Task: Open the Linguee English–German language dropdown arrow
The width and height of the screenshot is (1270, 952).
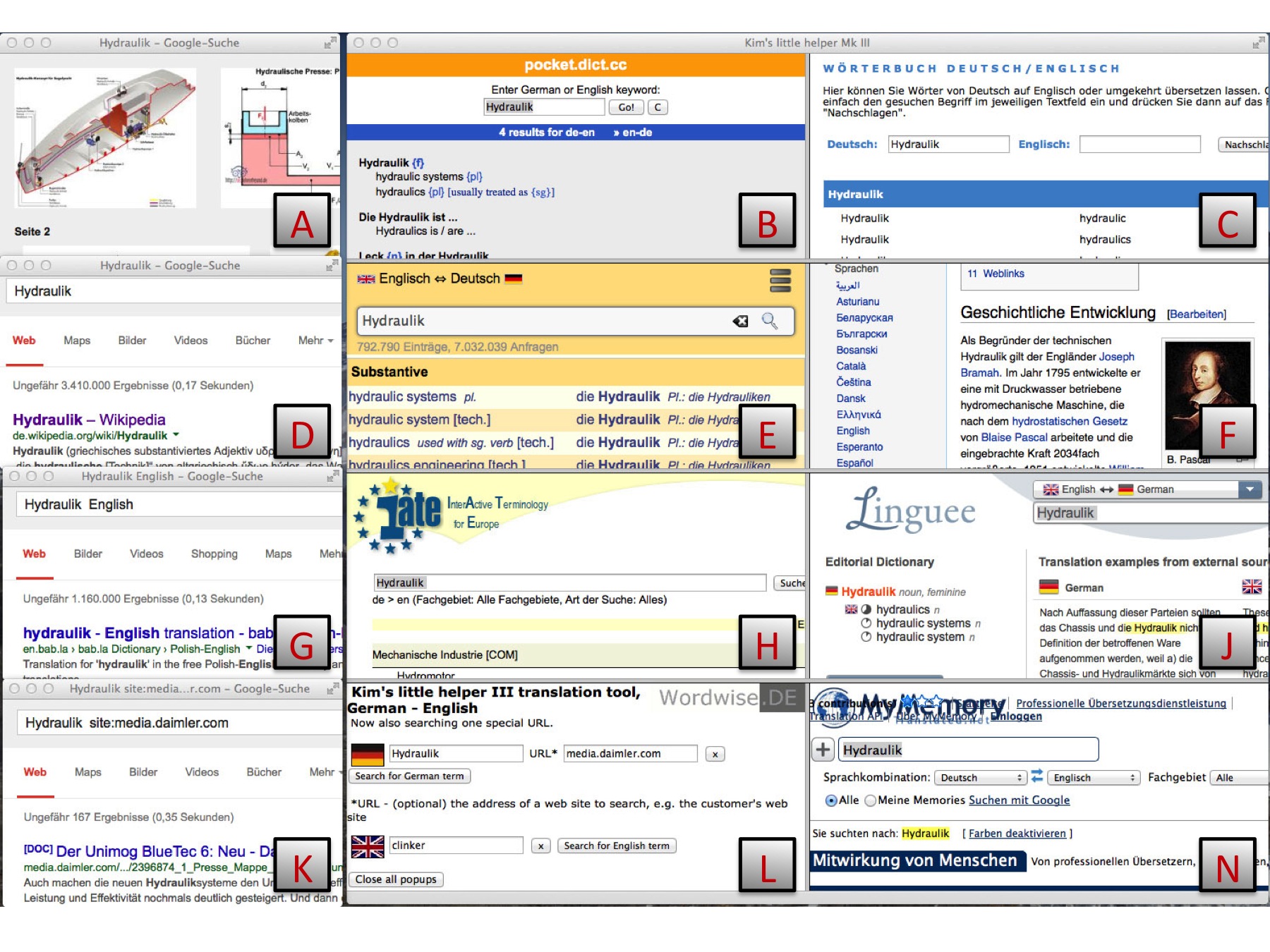Action: [x=1250, y=489]
